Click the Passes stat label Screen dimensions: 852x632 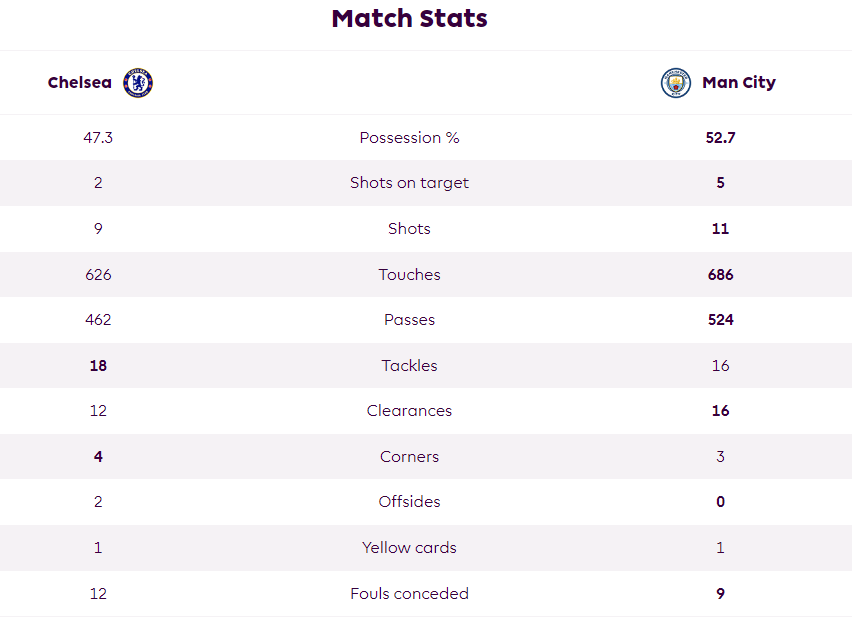click(410, 320)
